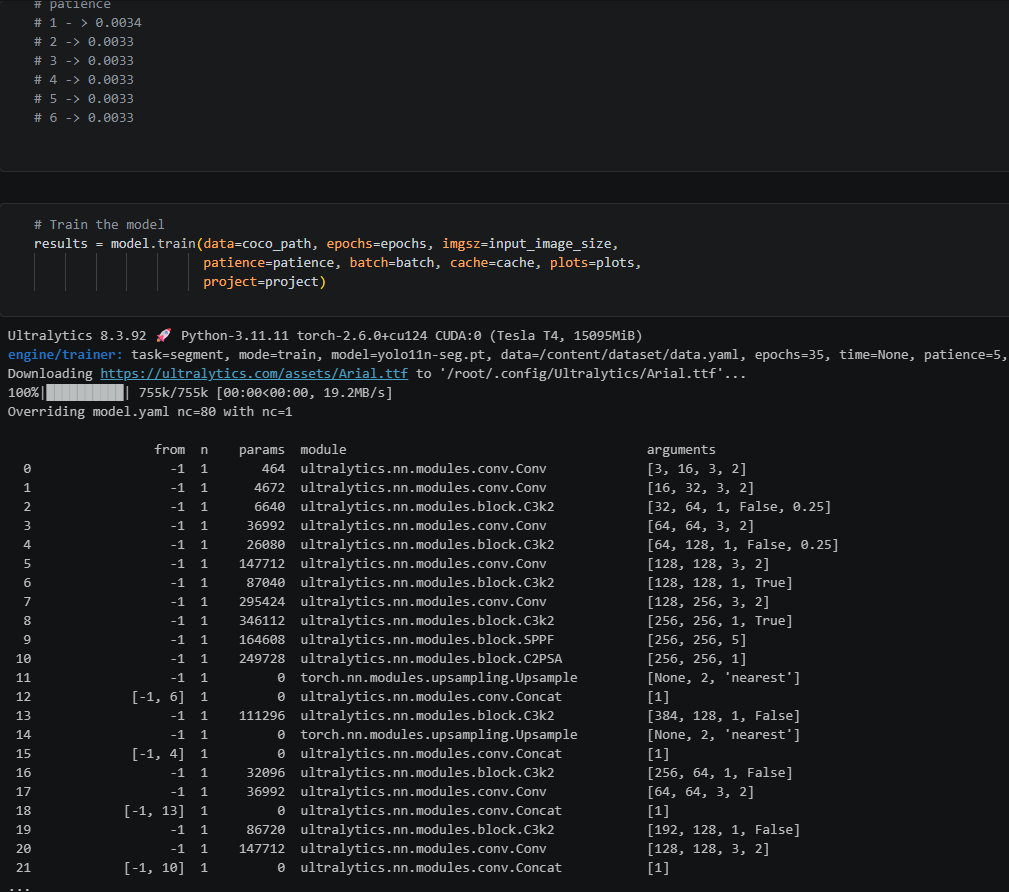
Task: Click the "[-1, 6]" from value
Action: pyautogui.click(x=158, y=697)
